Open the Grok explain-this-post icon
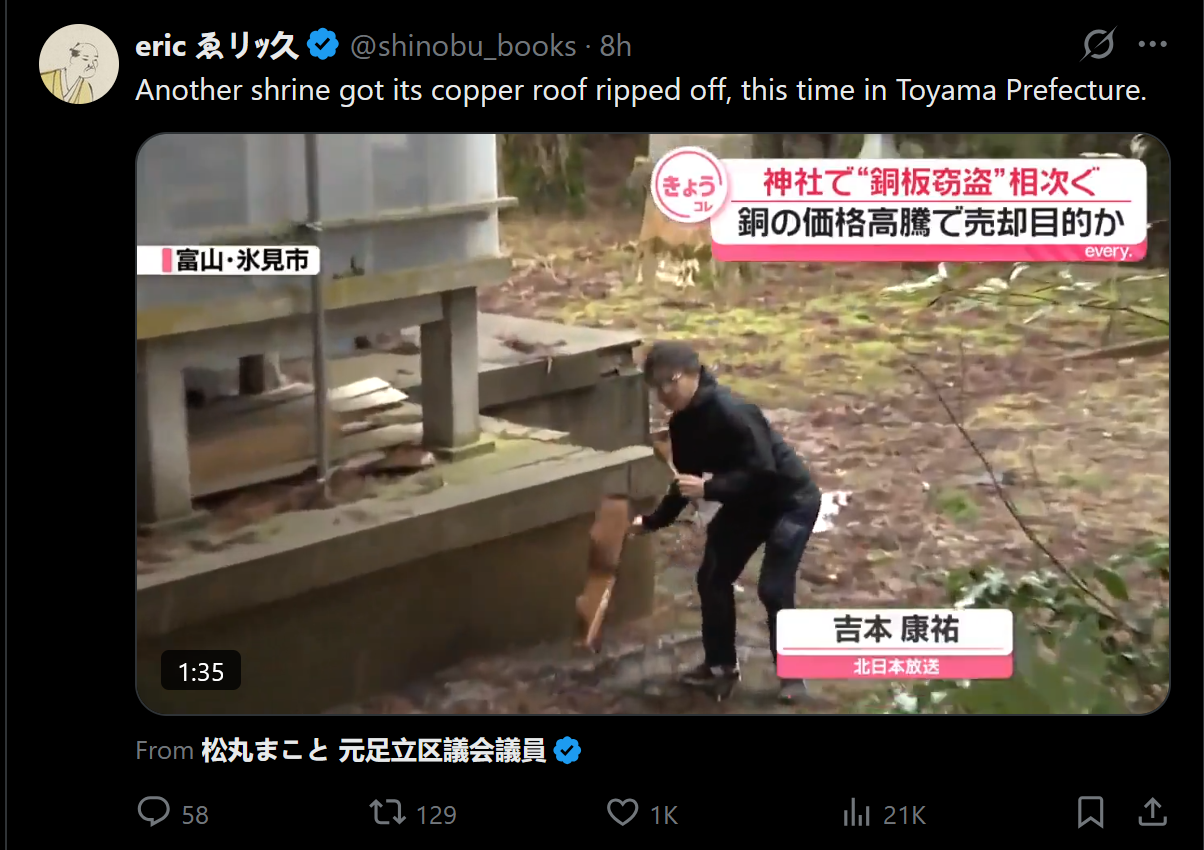The height and width of the screenshot is (850, 1204). point(1098,45)
